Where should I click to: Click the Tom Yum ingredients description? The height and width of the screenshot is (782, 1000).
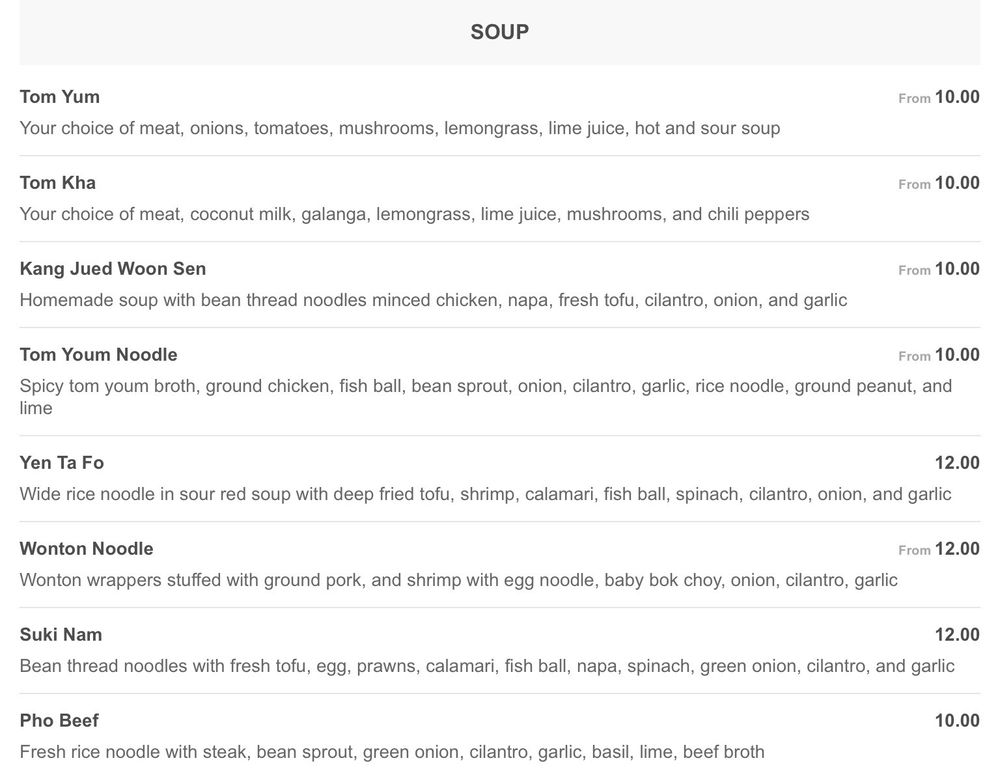coord(400,129)
